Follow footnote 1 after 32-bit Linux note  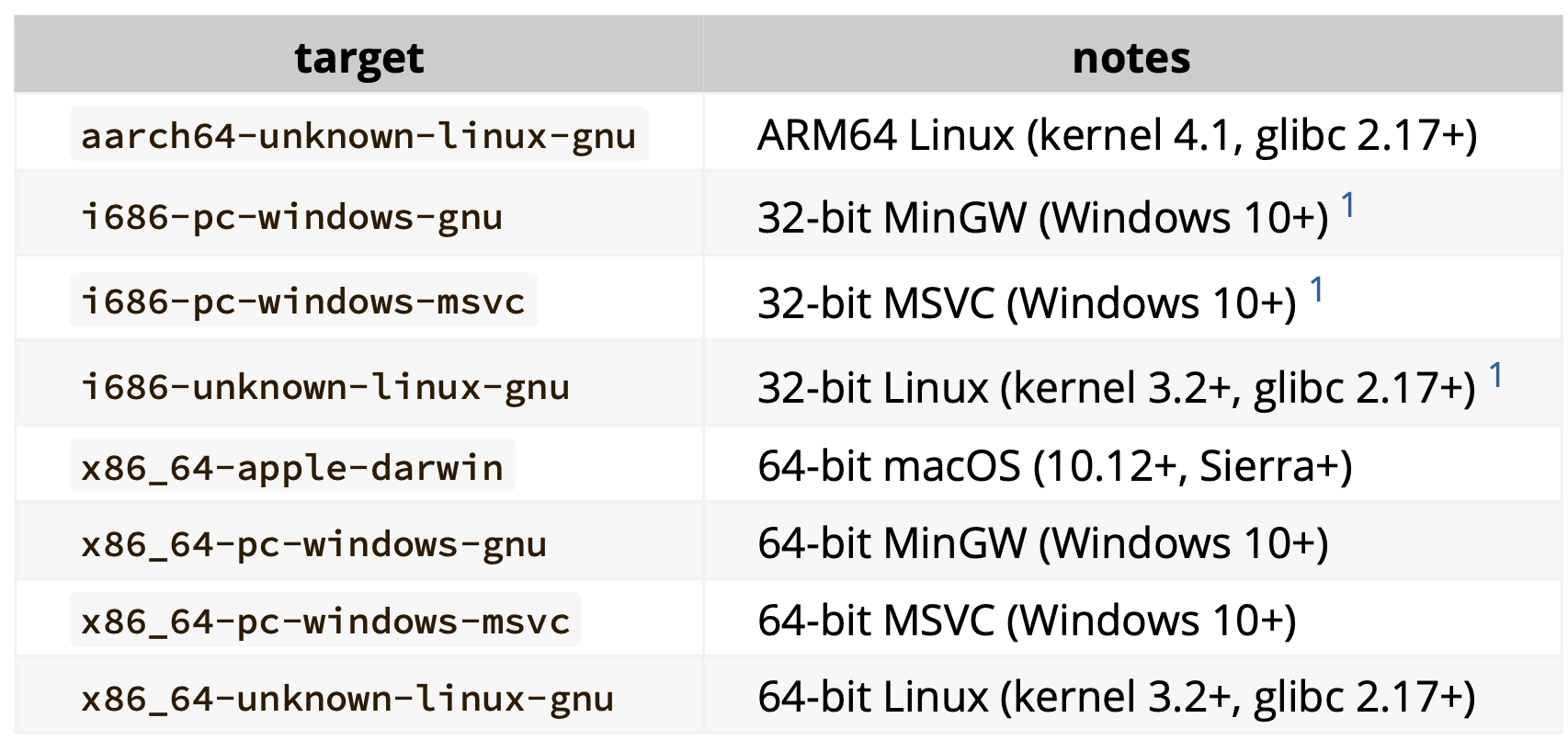1495,374
